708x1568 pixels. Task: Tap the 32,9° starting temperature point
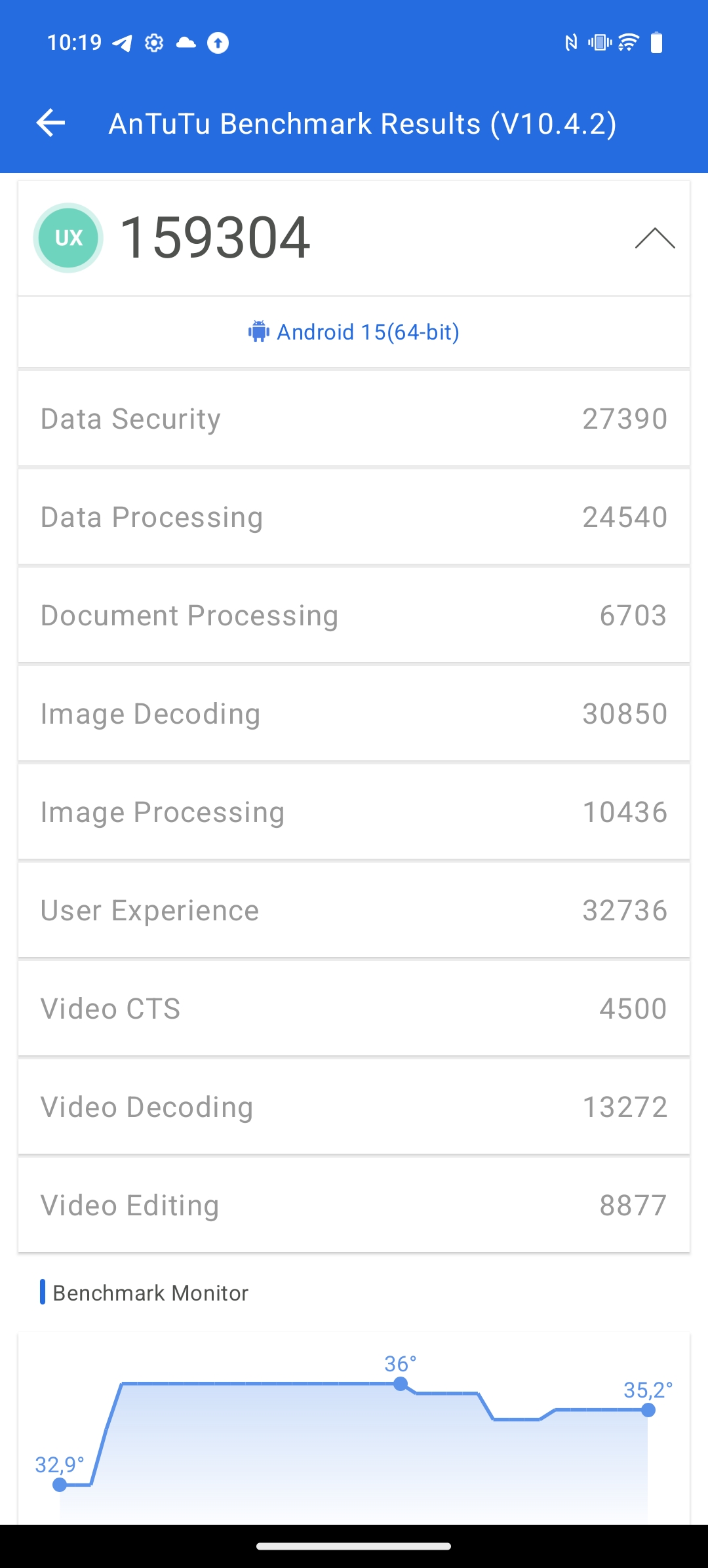[x=60, y=1485]
